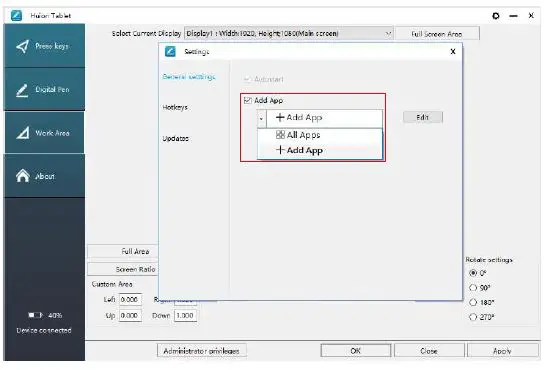This screenshot has width=553, height=370.
Task: Click the battery level icon
Action: 35,315
